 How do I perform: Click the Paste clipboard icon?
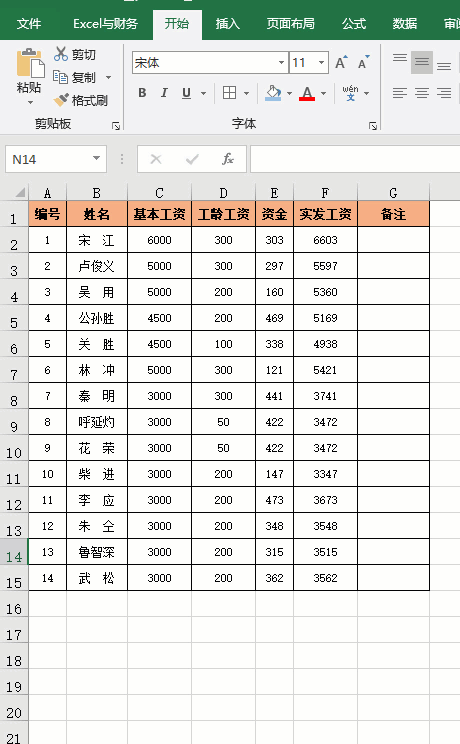point(30,63)
